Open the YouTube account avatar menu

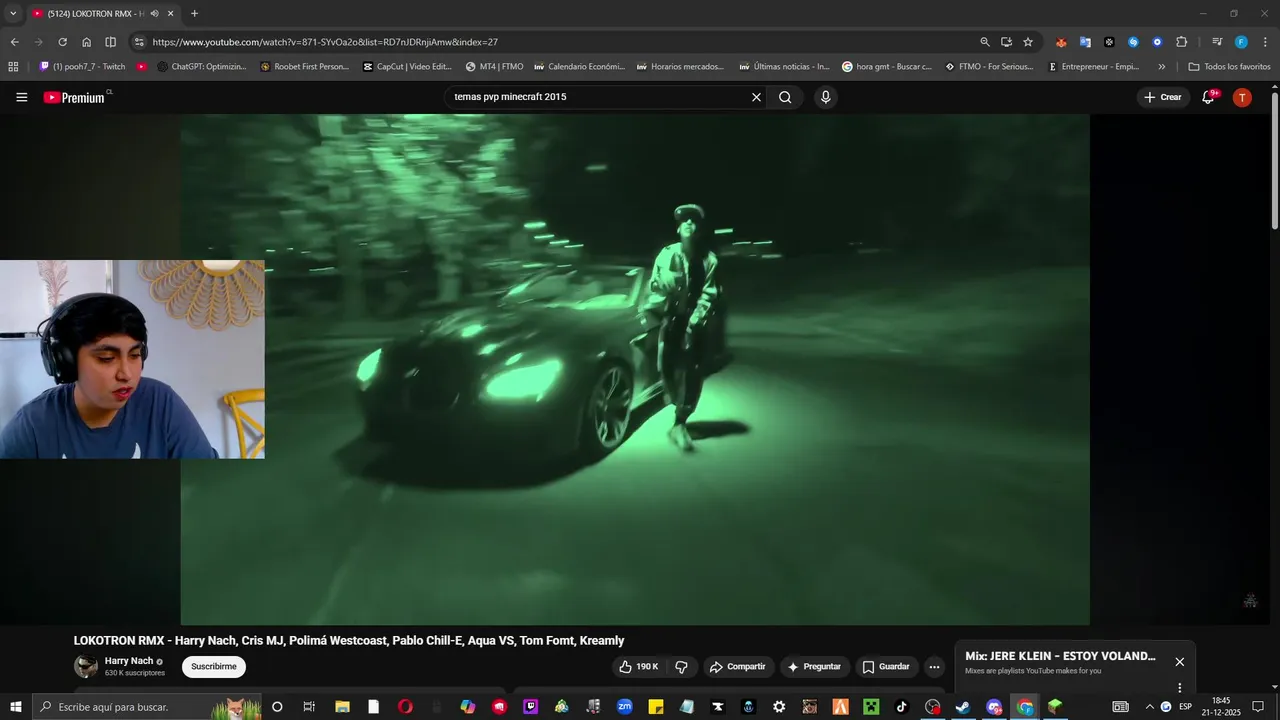coord(1242,97)
